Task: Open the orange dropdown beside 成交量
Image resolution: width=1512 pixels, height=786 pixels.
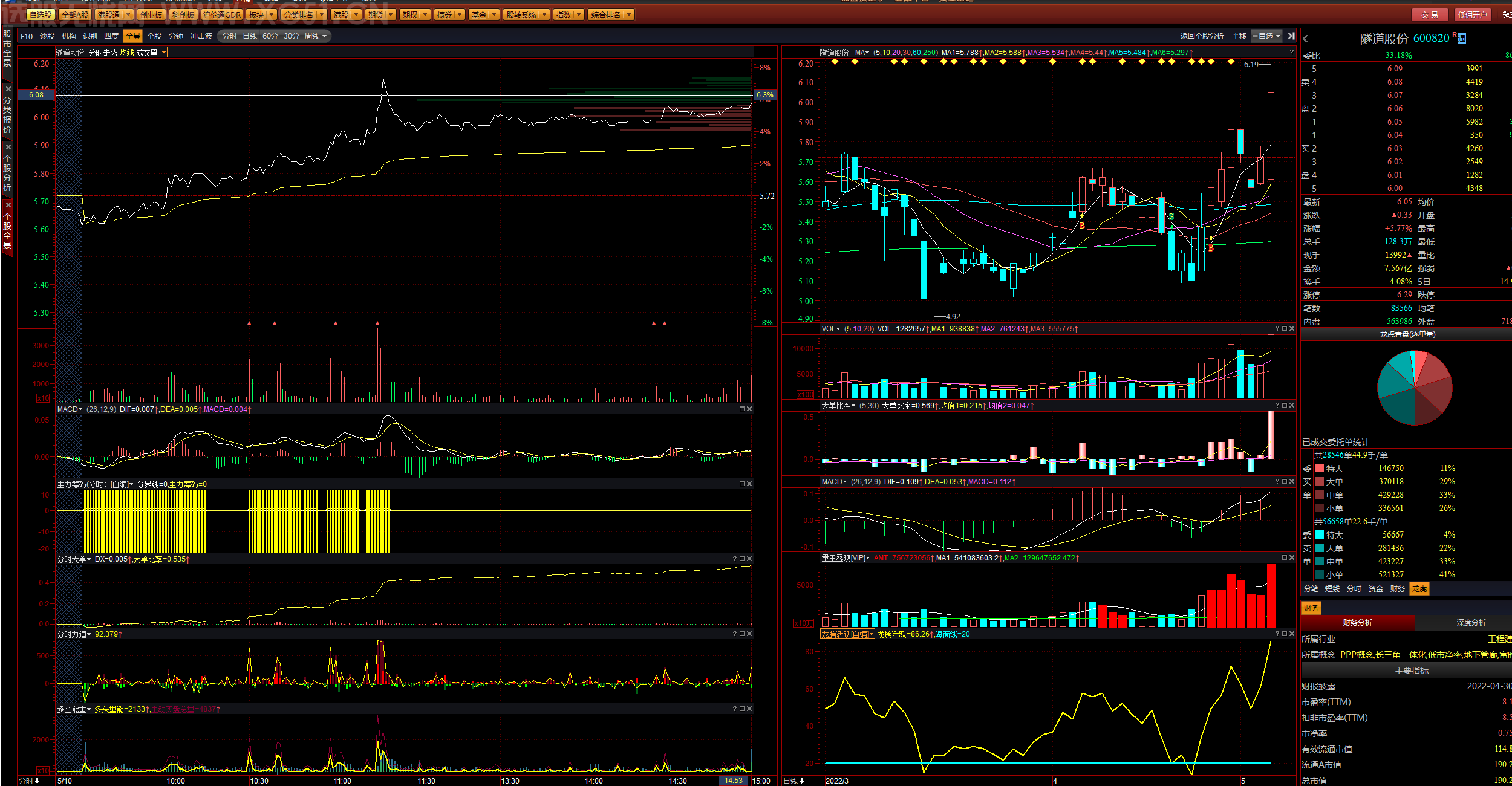Action: point(163,53)
